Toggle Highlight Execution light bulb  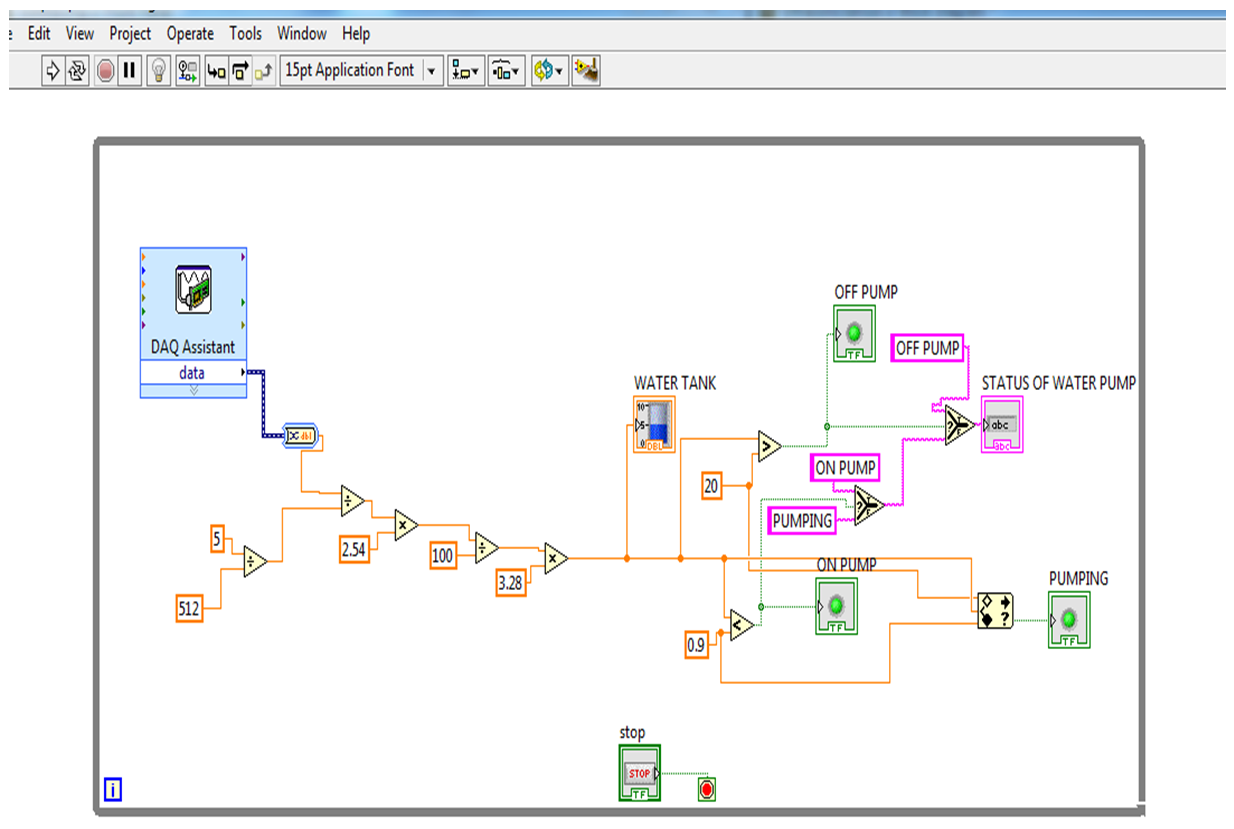[158, 71]
